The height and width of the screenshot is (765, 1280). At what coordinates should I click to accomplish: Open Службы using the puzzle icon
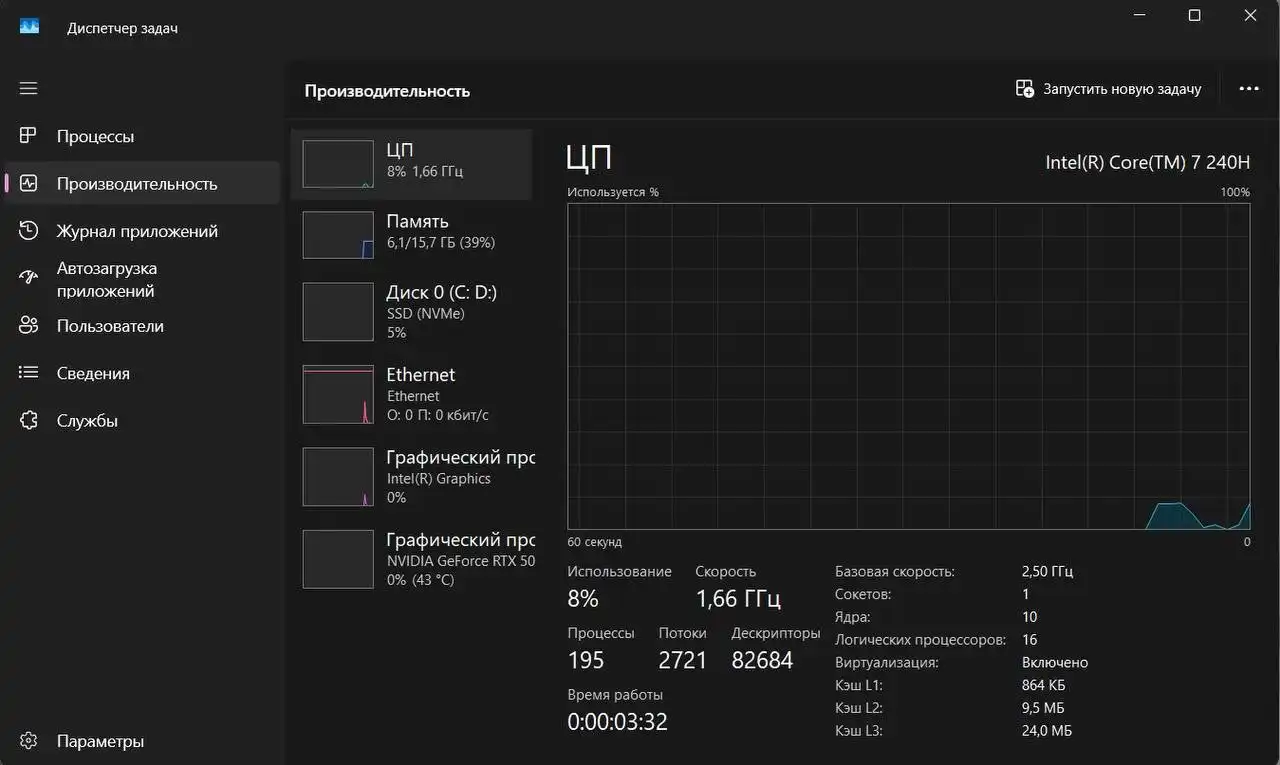[28, 421]
